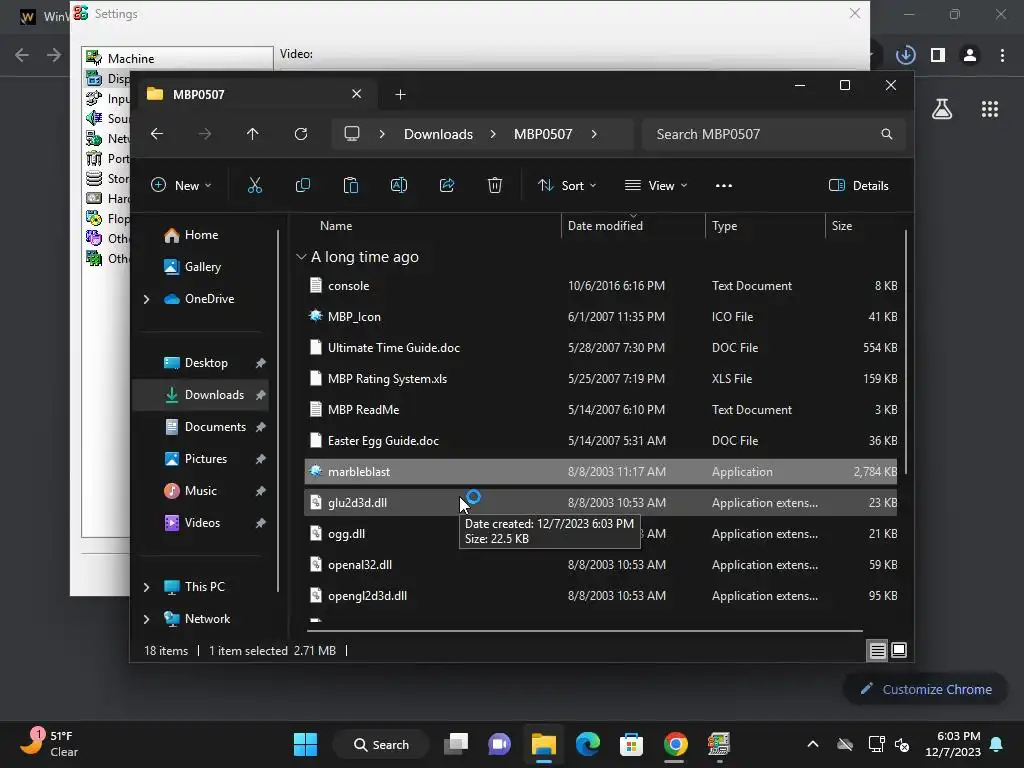Open Chrome three-dot menu
The image size is (1024, 768).
coord(1002,55)
